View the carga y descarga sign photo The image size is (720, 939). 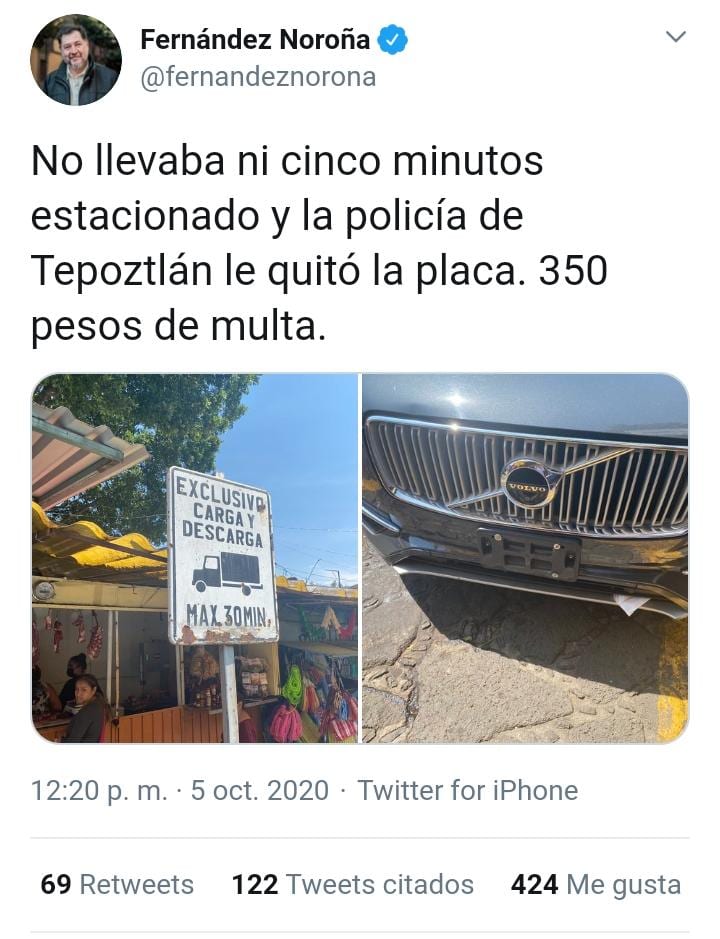coord(195,558)
